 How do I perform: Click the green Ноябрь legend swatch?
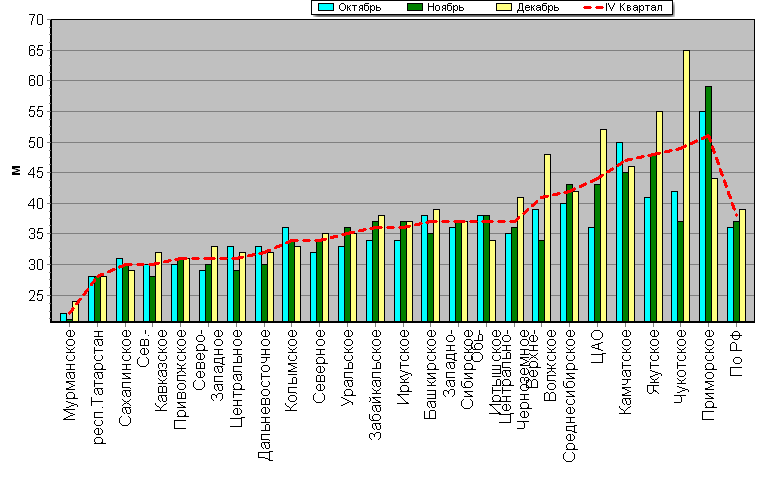coord(415,7)
